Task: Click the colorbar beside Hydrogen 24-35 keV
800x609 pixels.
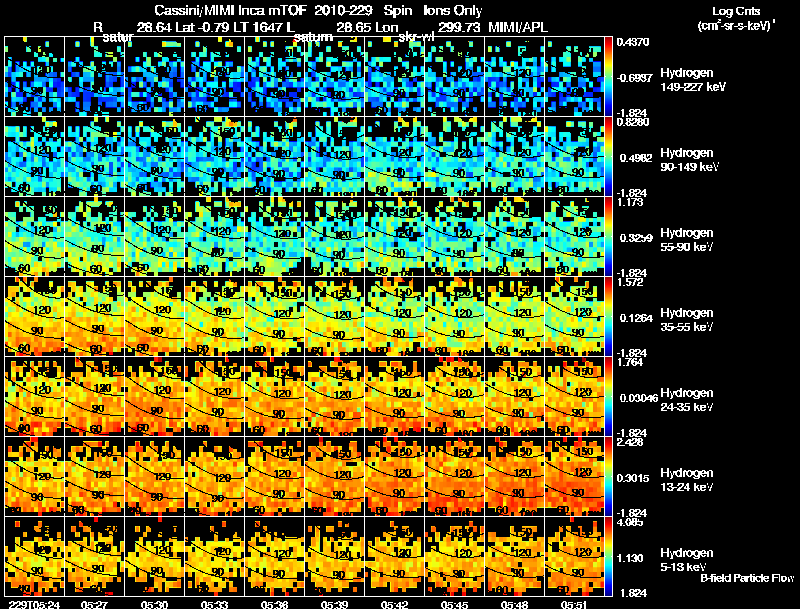Action: [609, 397]
